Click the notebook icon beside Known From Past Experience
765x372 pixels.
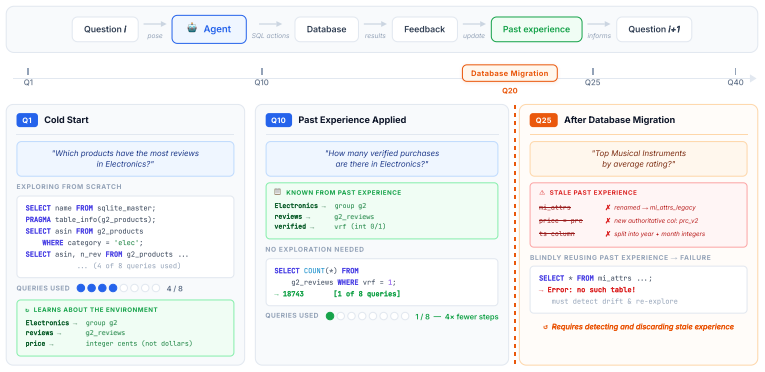coord(278,192)
